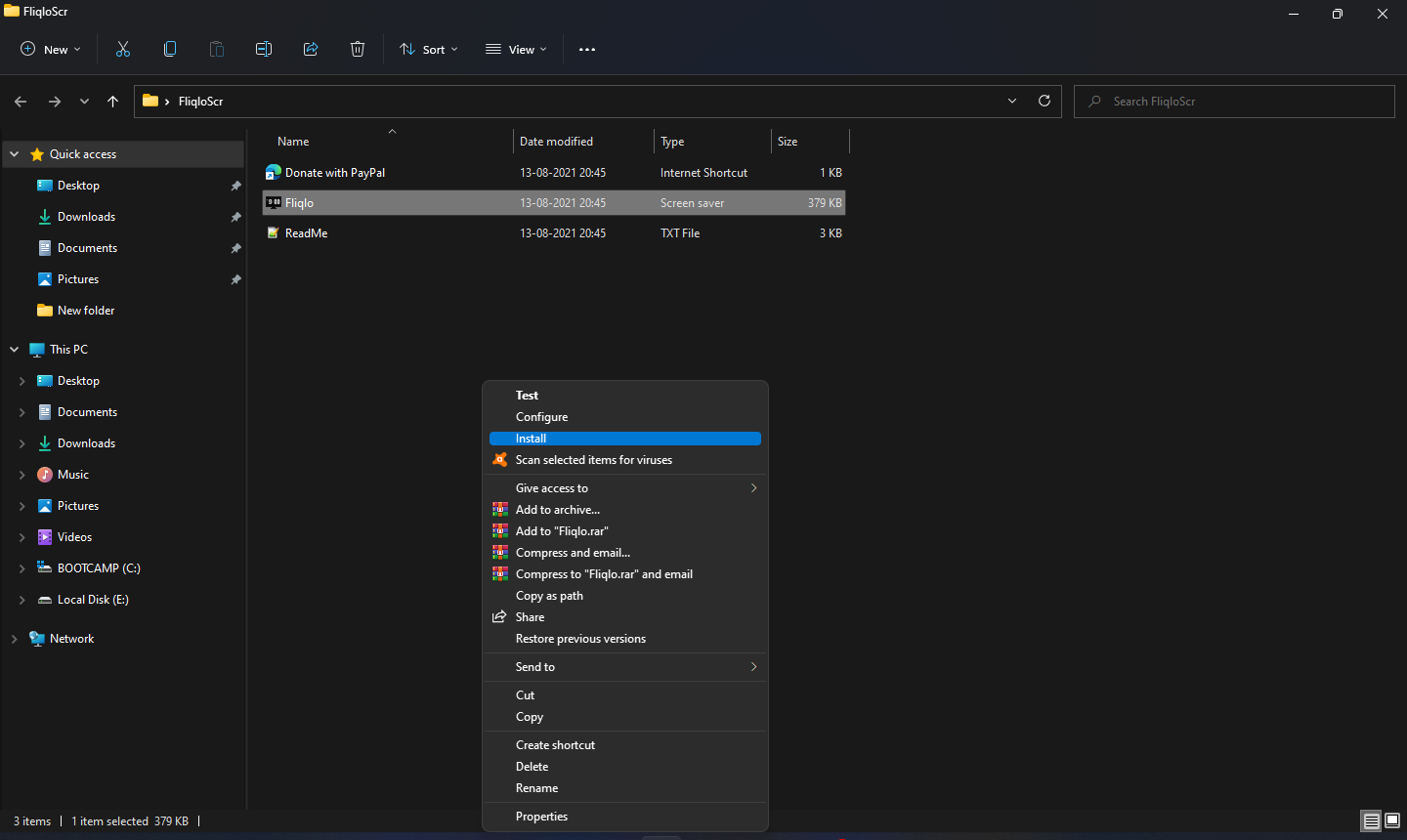The height and width of the screenshot is (840, 1407).
Task: Open the Sort dropdown
Action: click(x=429, y=49)
